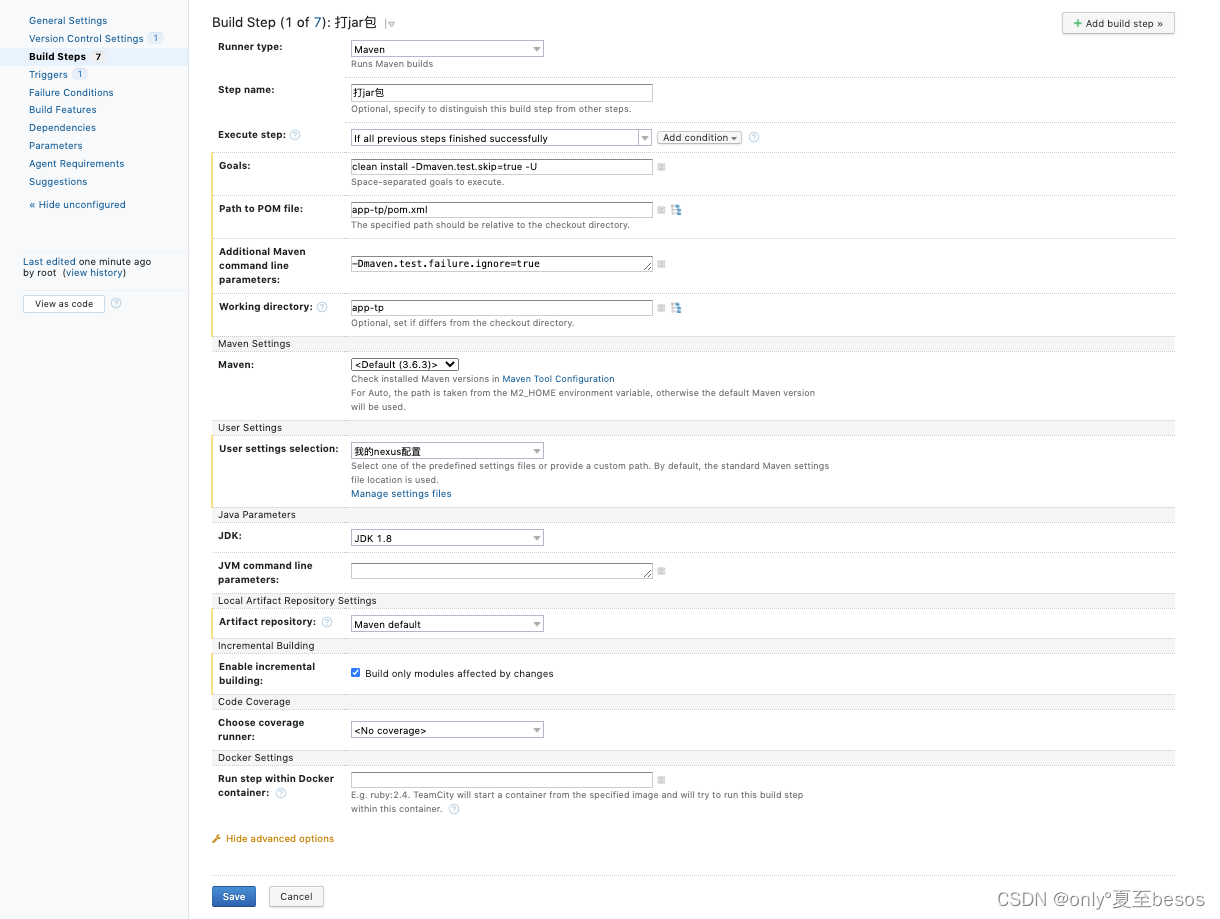Open build step selector arrow beside title
The image size is (1220, 919).
[x=390, y=24]
